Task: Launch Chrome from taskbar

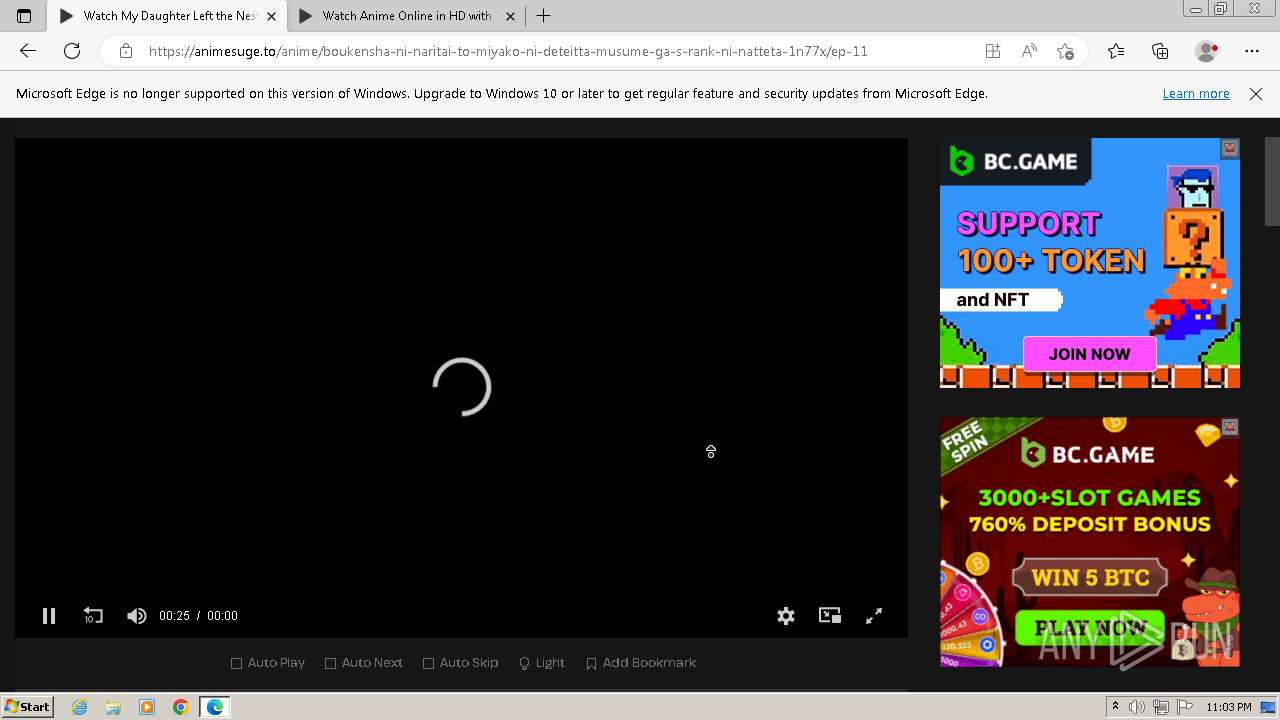Action: [x=181, y=707]
